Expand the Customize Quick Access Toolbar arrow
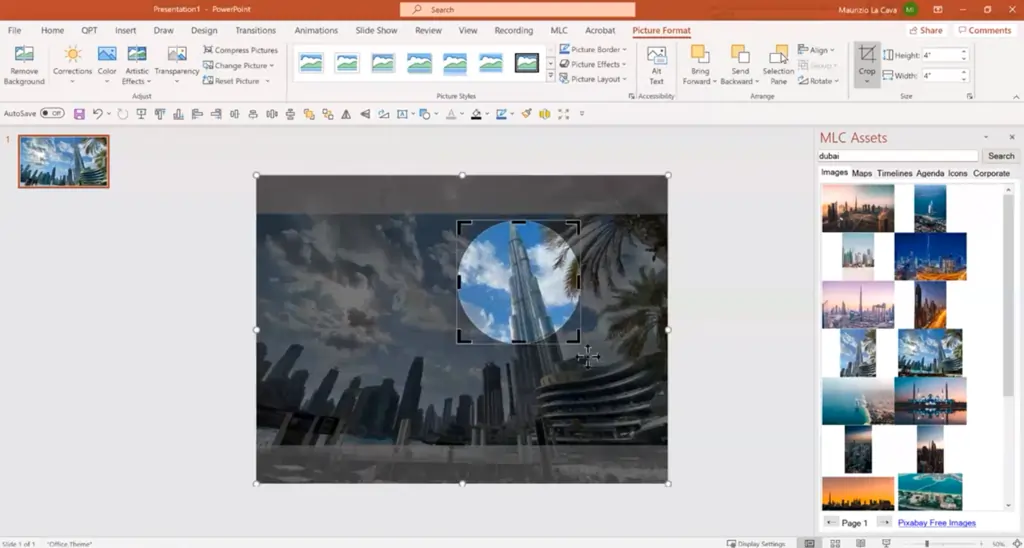The height and width of the screenshot is (548, 1024). (x=582, y=114)
